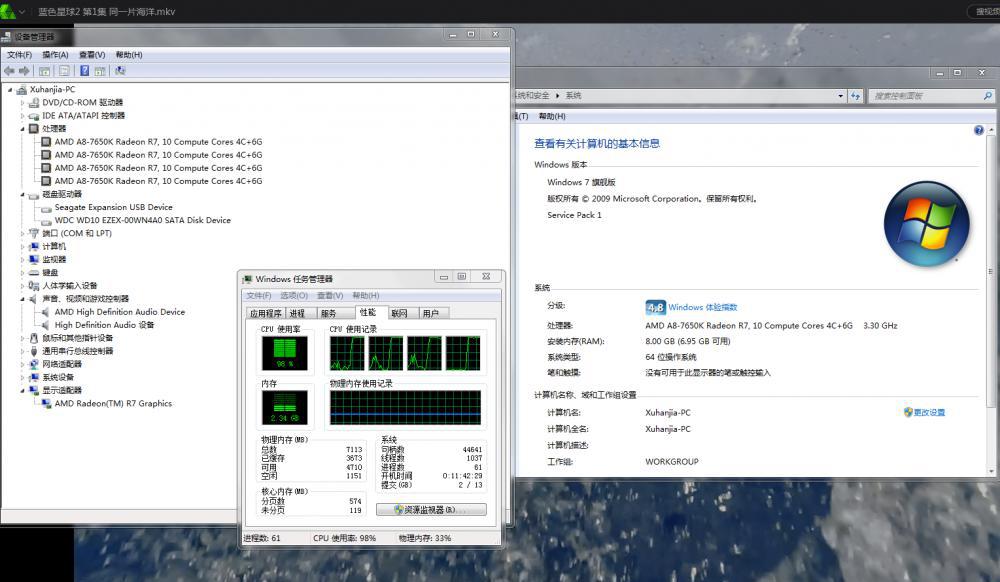This screenshot has height=582, width=1000.
Task: Select the 性能 tab in Task Manager
Action: (370, 312)
